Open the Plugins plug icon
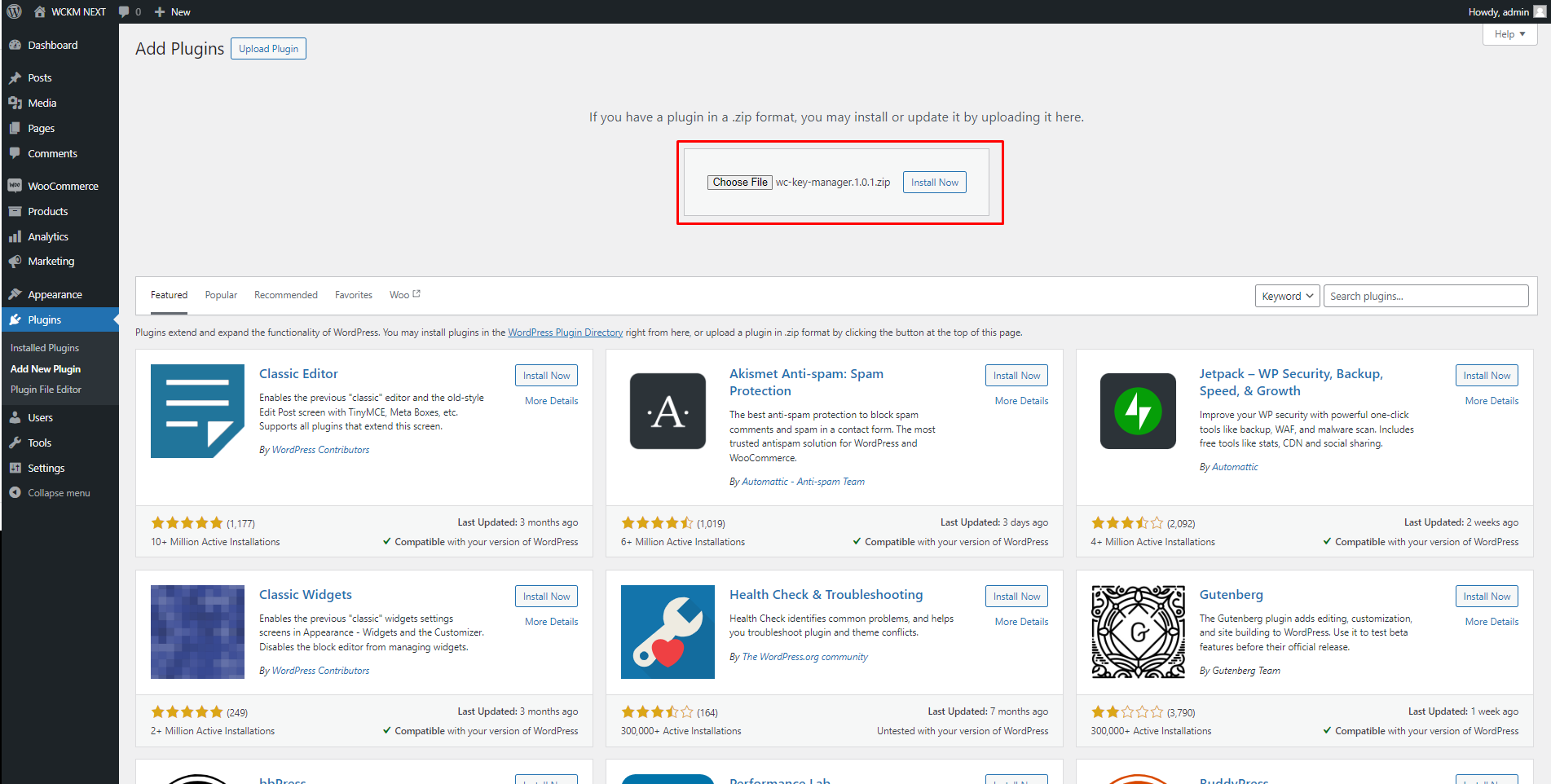The height and width of the screenshot is (784, 1551). 15,319
